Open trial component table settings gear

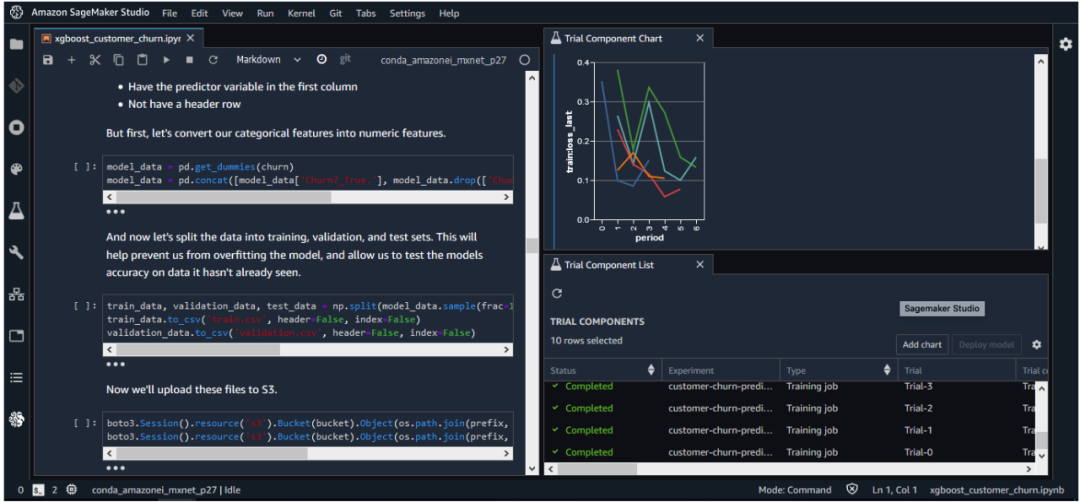point(1037,344)
